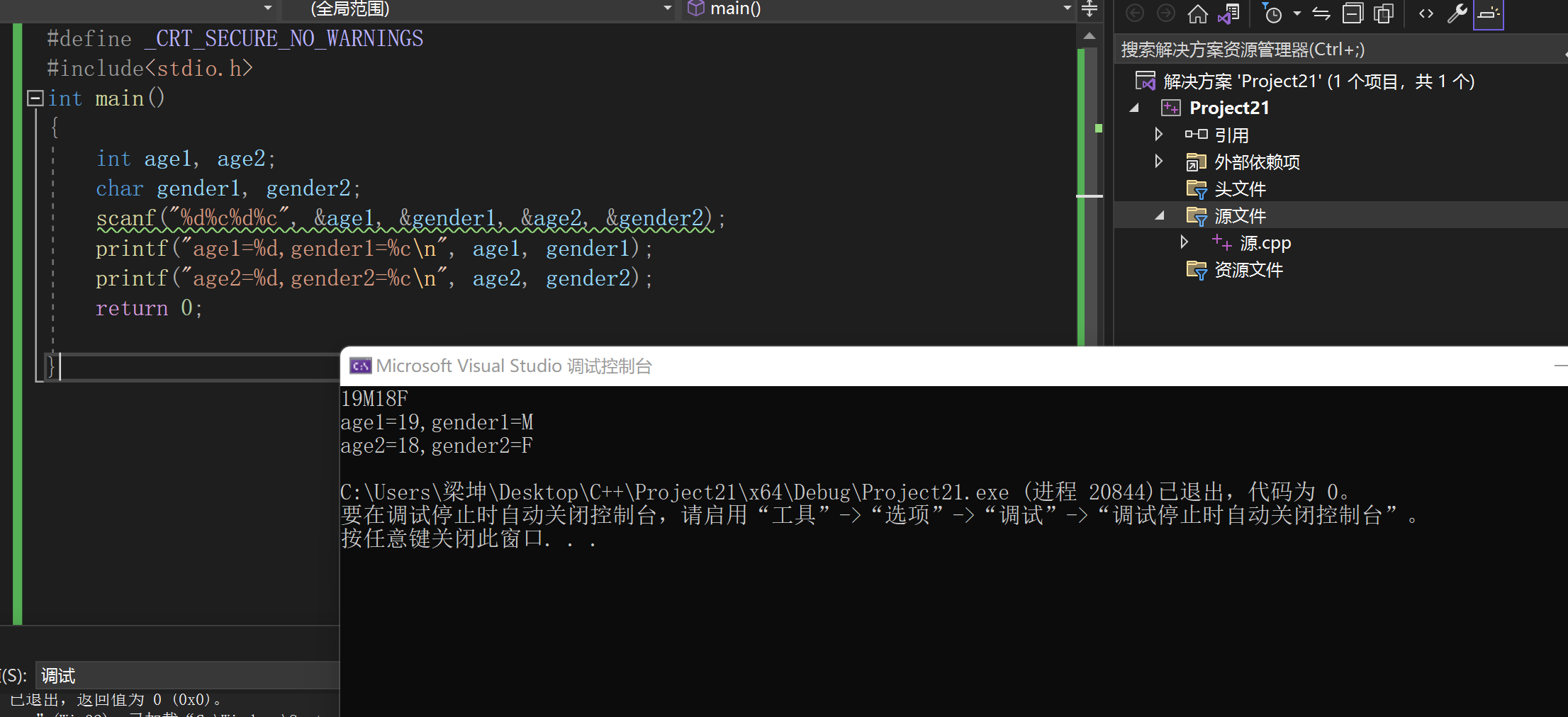Open the project dropdown left of 全局范围
Image resolution: width=1568 pixels, height=717 pixels.
[268, 9]
